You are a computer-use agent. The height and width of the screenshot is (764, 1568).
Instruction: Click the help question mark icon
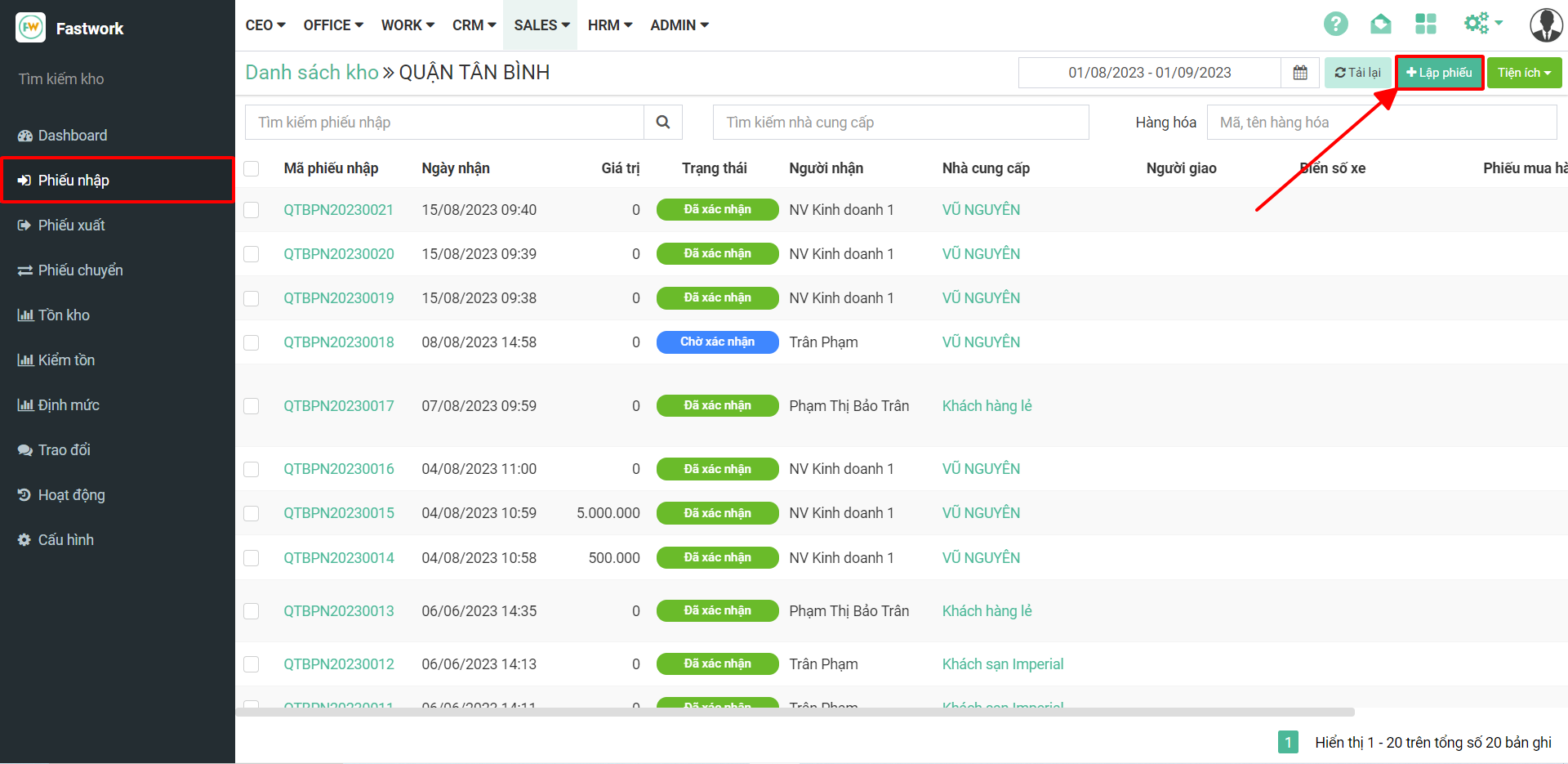point(1335,25)
